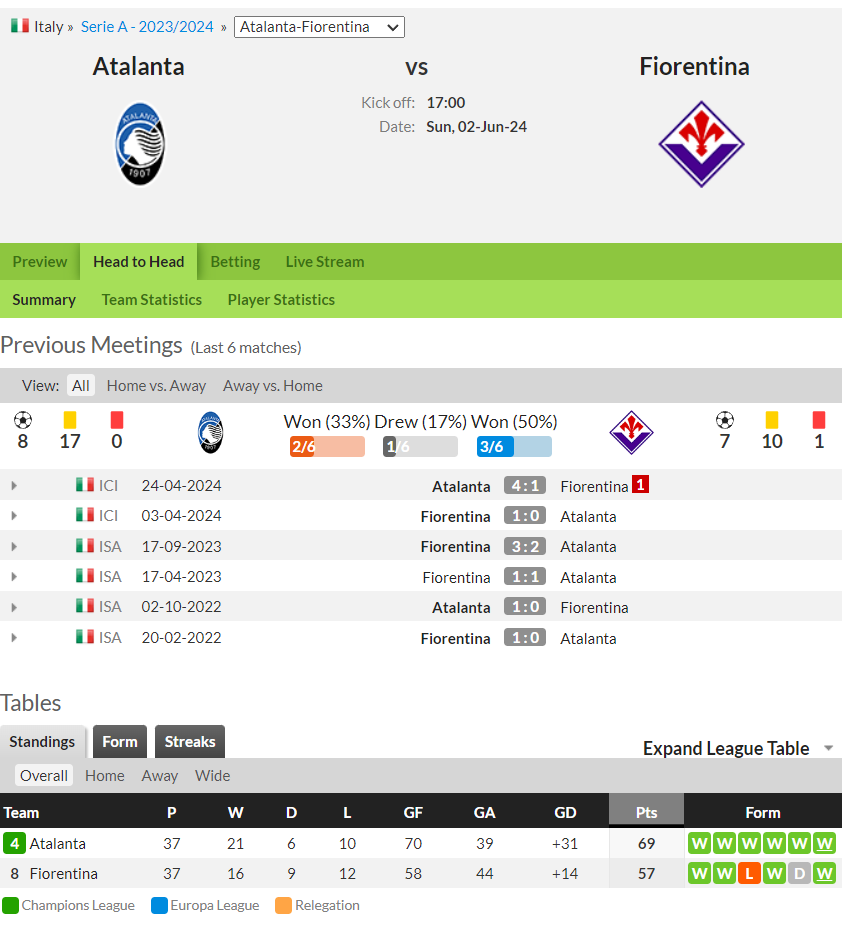Click the small Atalanta crest in Previous Meetings
The image size is (846, 928).
[210, 433]
